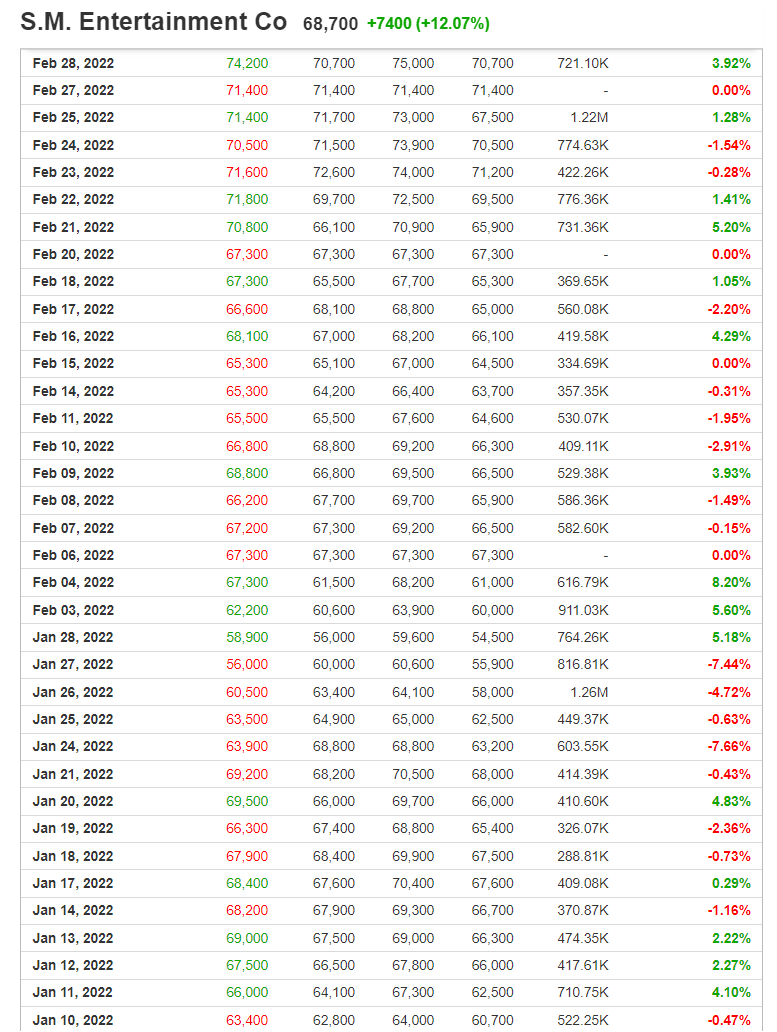This screenshot has height=1032, width=777.
Task: Click the 1.22M volume on Feb 25
Action: click(x=589, y=117)
